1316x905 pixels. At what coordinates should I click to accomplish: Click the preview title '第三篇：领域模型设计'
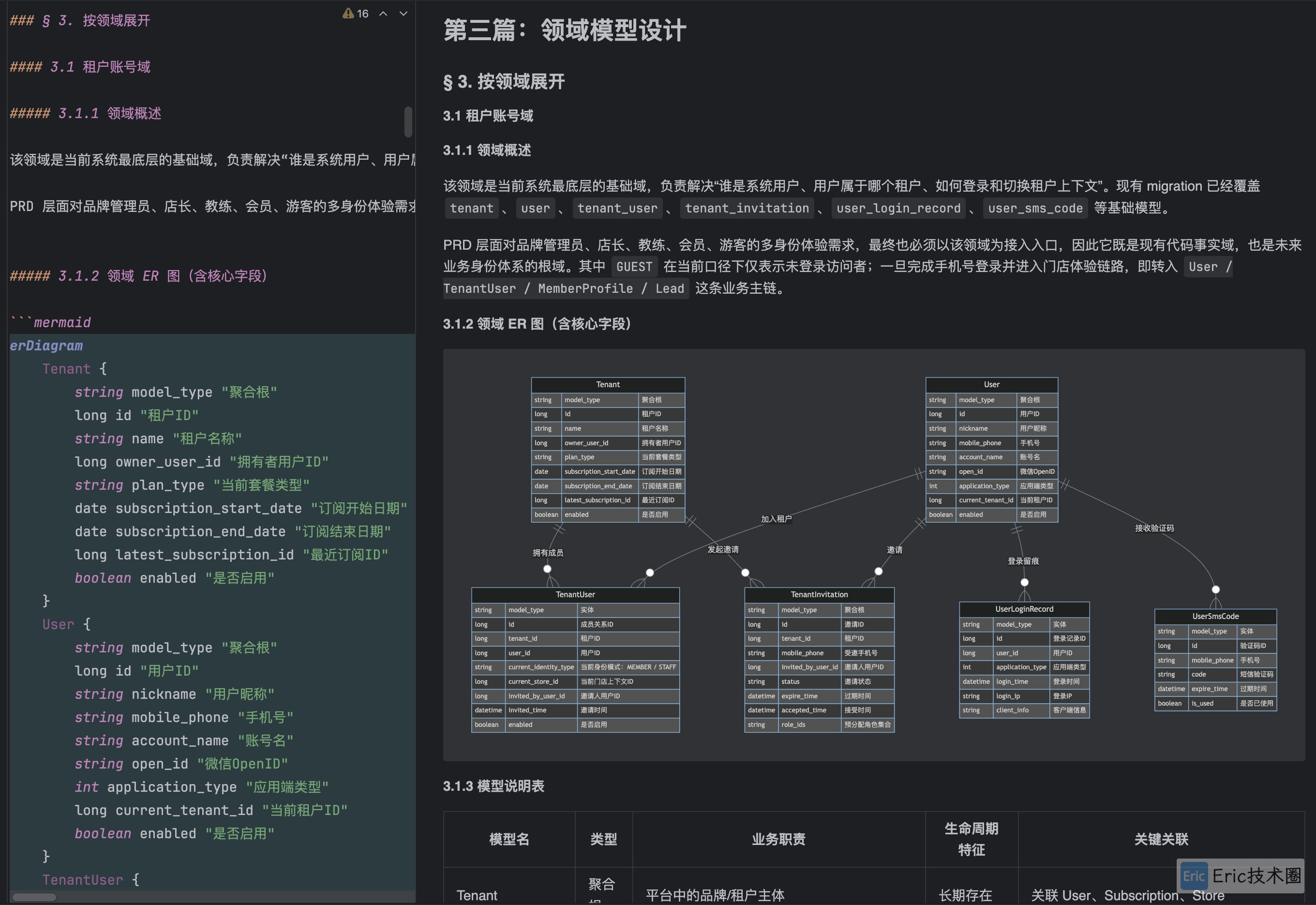click(x=565, y=30)
